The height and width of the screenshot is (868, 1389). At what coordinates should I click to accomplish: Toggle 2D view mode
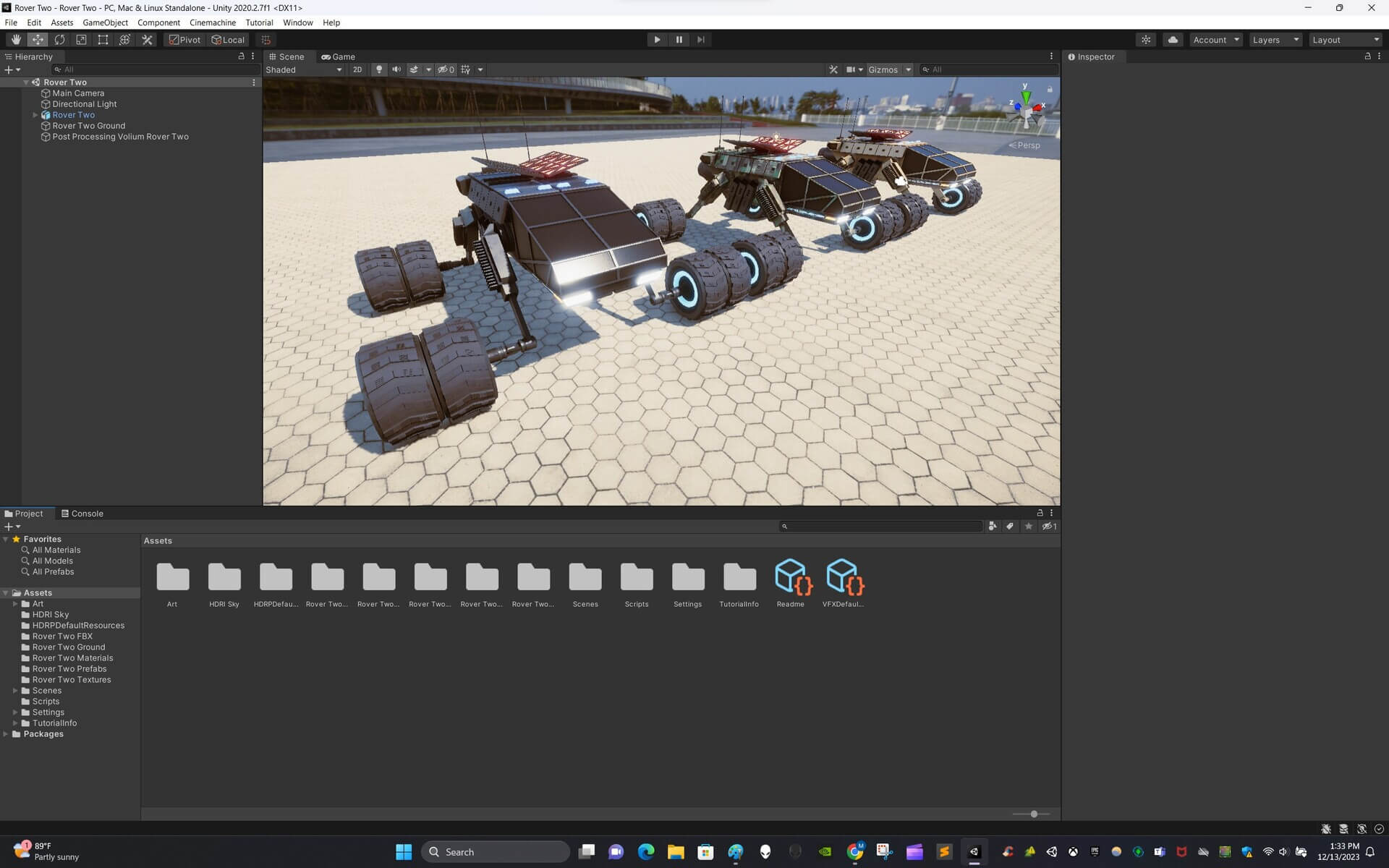pyautogui.click(x=357, y=70)
